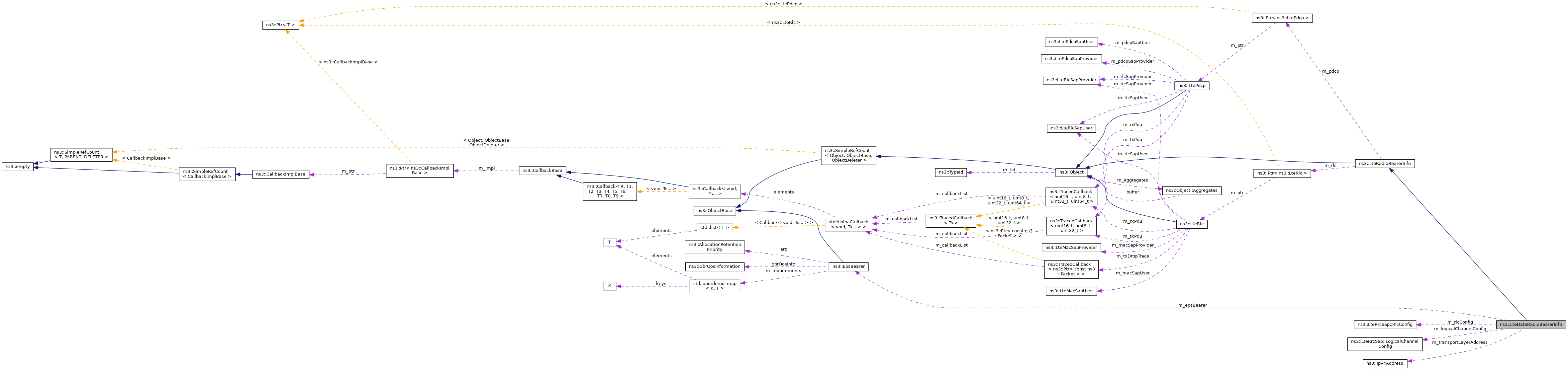Open ns3::Ptr< ns3::LteRlc > node
This screenshot has height=370, width=1568.
1282,173
